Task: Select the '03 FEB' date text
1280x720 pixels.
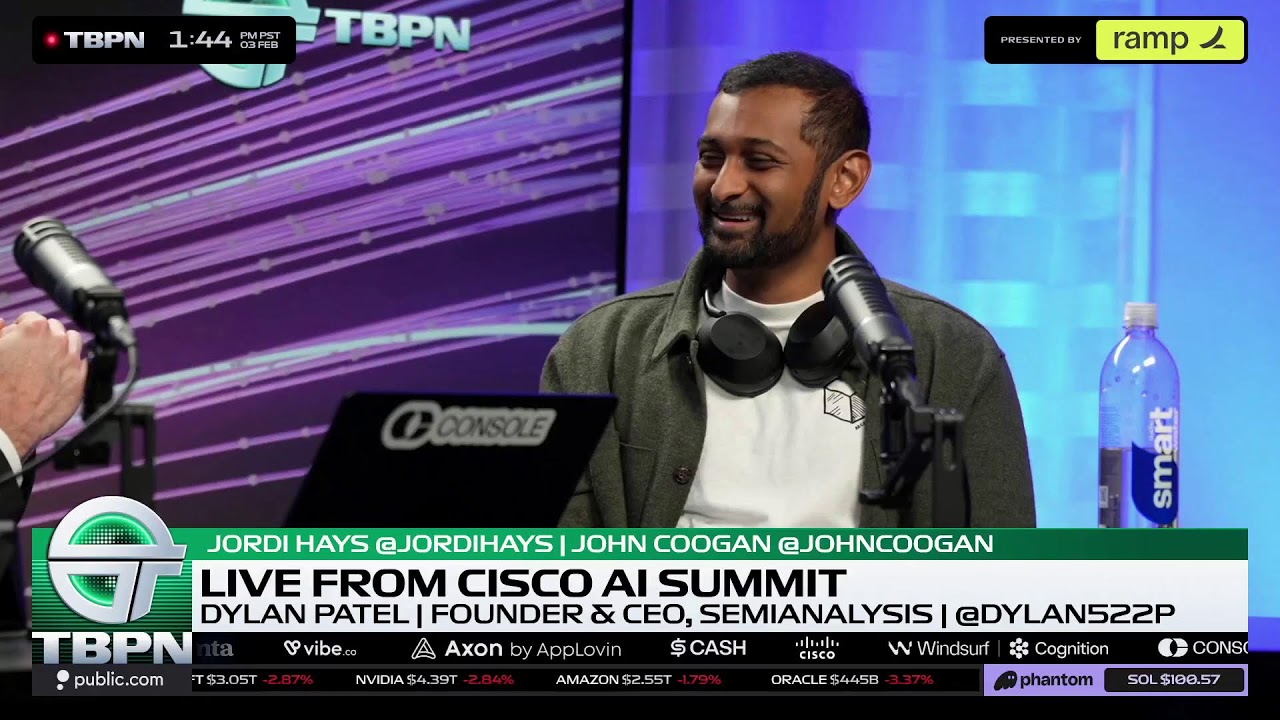Action: click(x=259, y=46)
